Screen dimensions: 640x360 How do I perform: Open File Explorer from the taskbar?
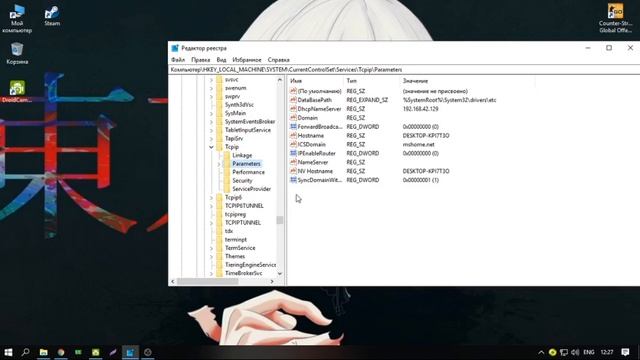pos(43,352)
